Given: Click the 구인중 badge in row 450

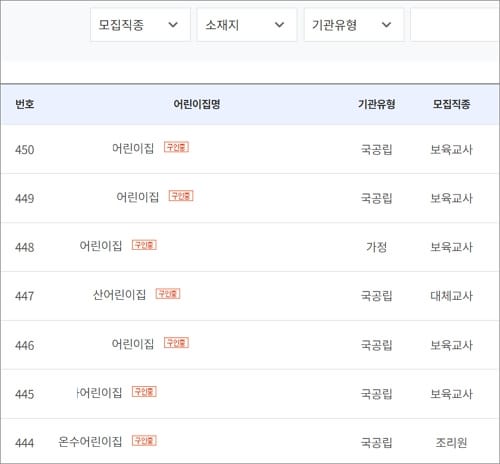Looking at the screenshot, I should pos(176,147).
